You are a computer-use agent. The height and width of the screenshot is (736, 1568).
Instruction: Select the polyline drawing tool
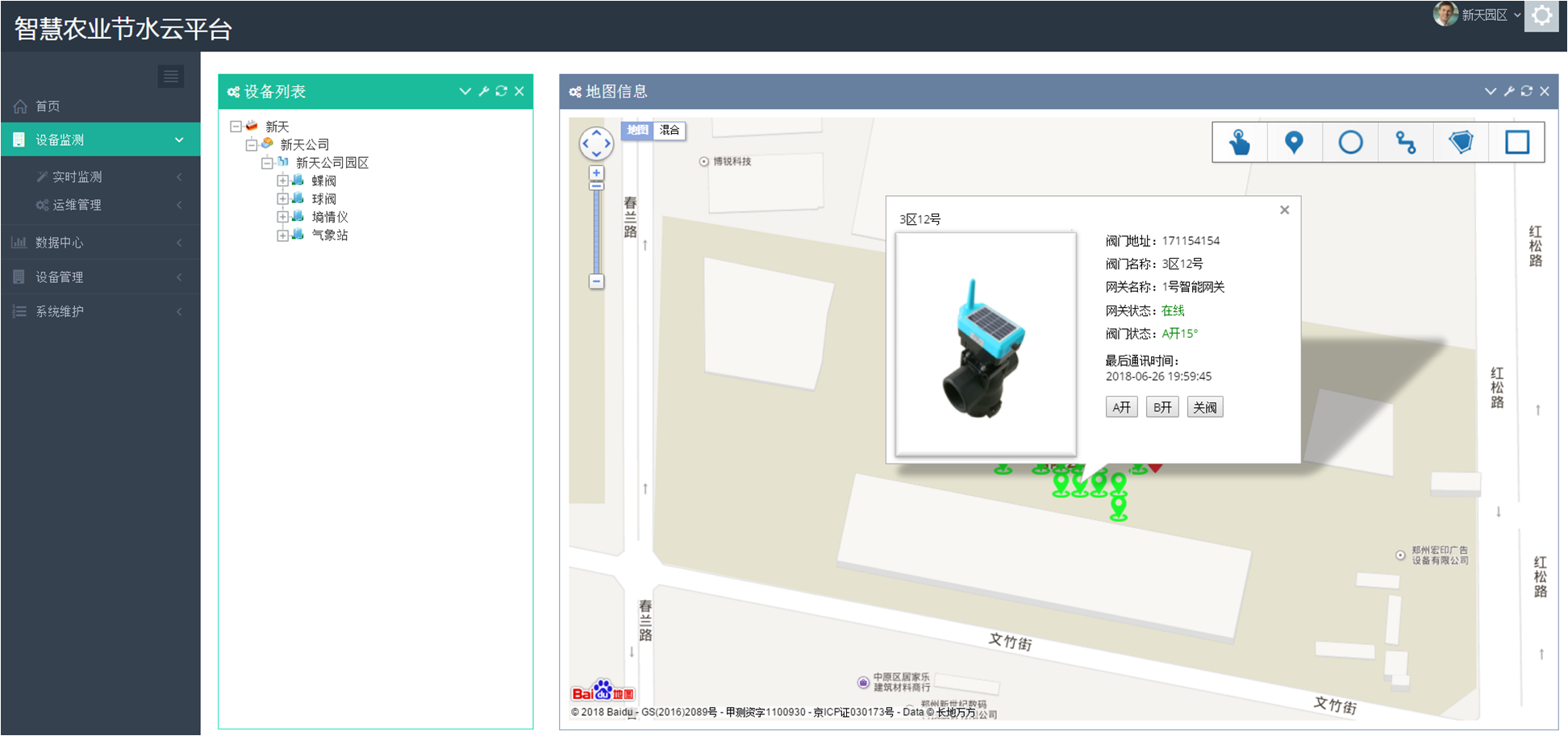click(1406, 143)
